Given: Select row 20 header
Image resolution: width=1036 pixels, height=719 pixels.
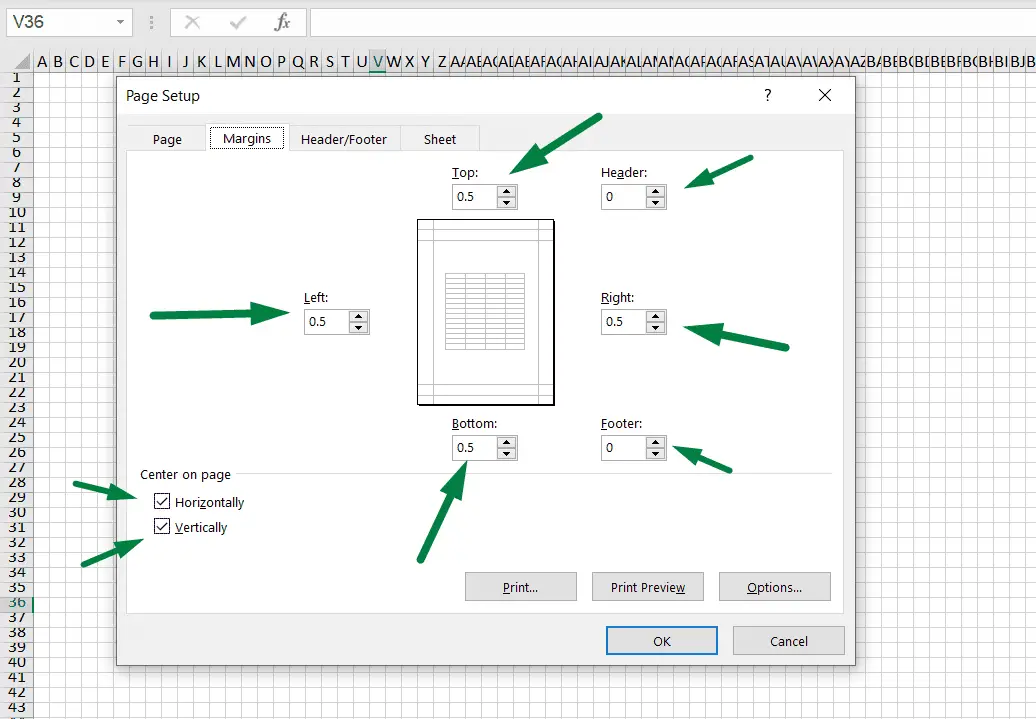Looking at the screenshot, I should point(17,363).
